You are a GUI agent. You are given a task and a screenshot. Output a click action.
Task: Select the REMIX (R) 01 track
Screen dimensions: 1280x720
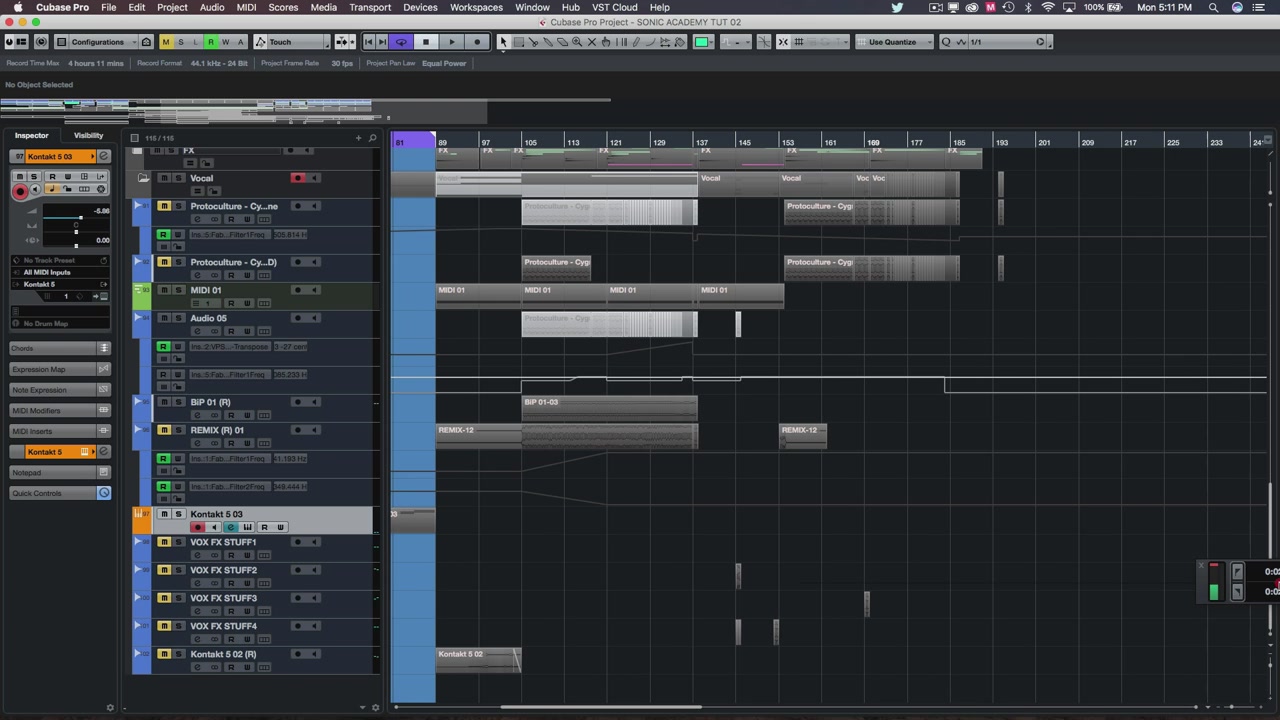pyautogui.click(x=217, y=430)
